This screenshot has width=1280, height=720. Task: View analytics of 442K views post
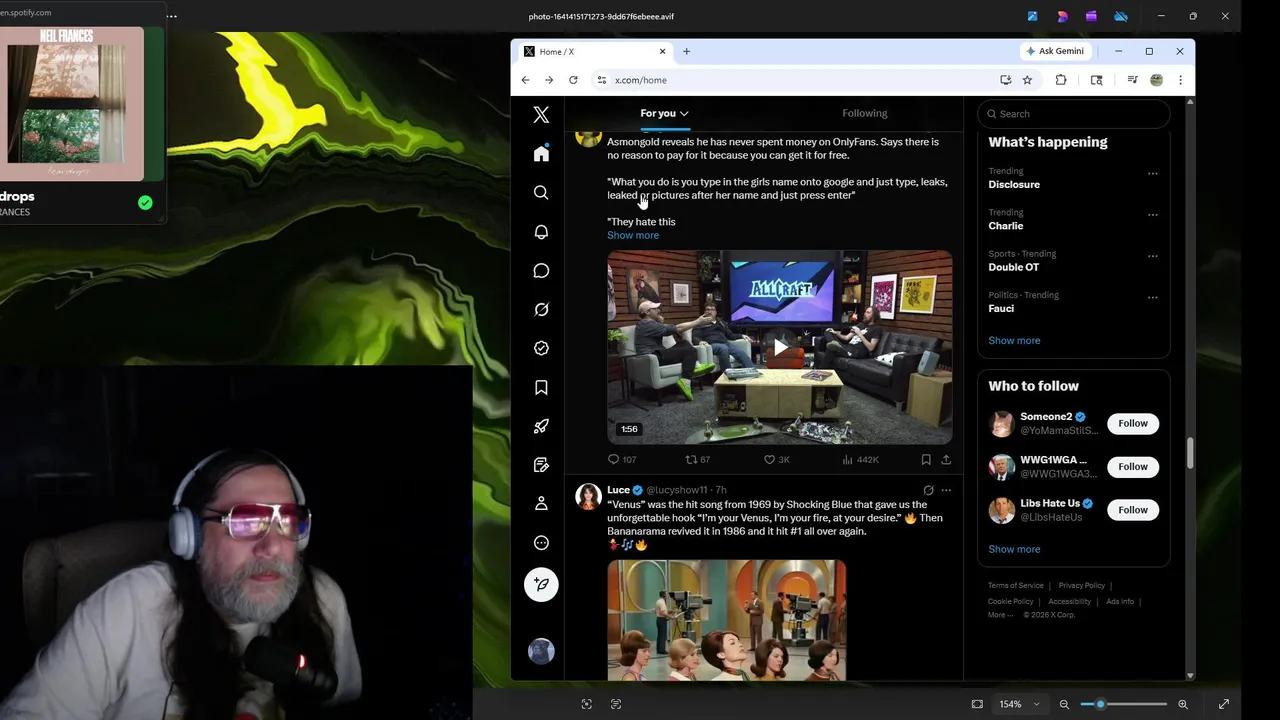tap(860, 460)
